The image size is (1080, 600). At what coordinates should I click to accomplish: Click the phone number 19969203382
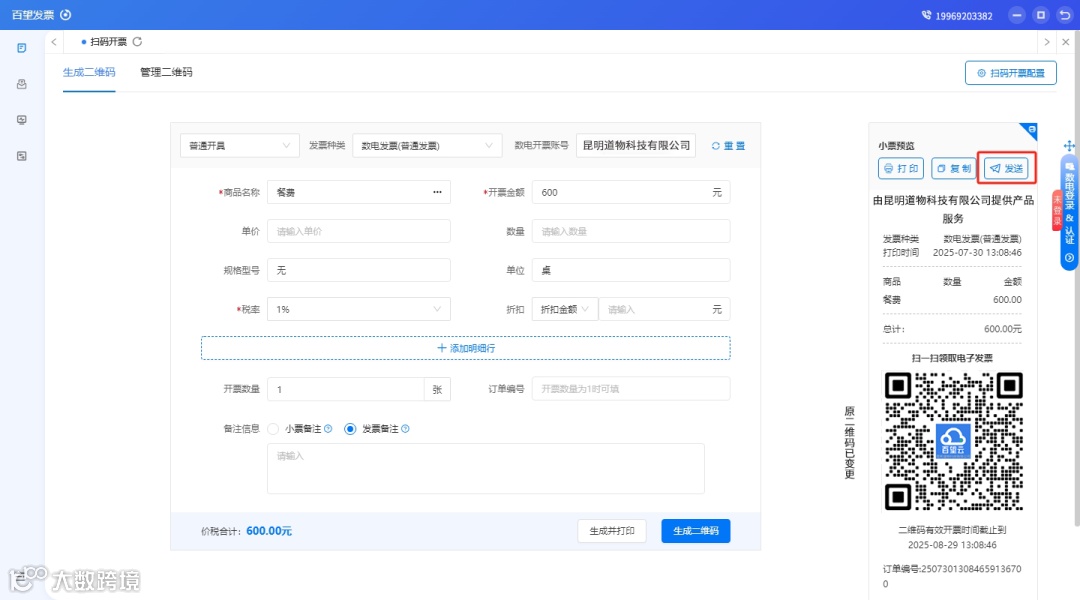tap(964, 16)
